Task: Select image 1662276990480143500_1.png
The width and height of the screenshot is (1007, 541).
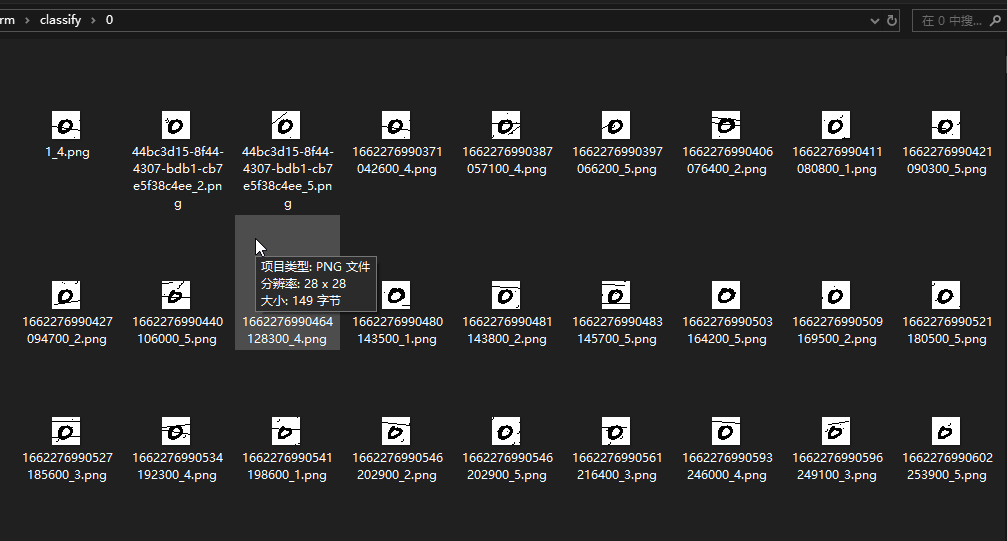Action: click(x=397, y=295)
